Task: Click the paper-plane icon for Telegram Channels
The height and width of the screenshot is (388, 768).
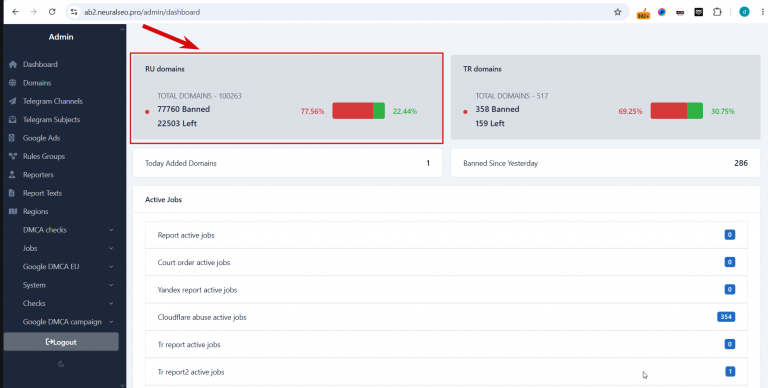Action: [x=13, y=101]
